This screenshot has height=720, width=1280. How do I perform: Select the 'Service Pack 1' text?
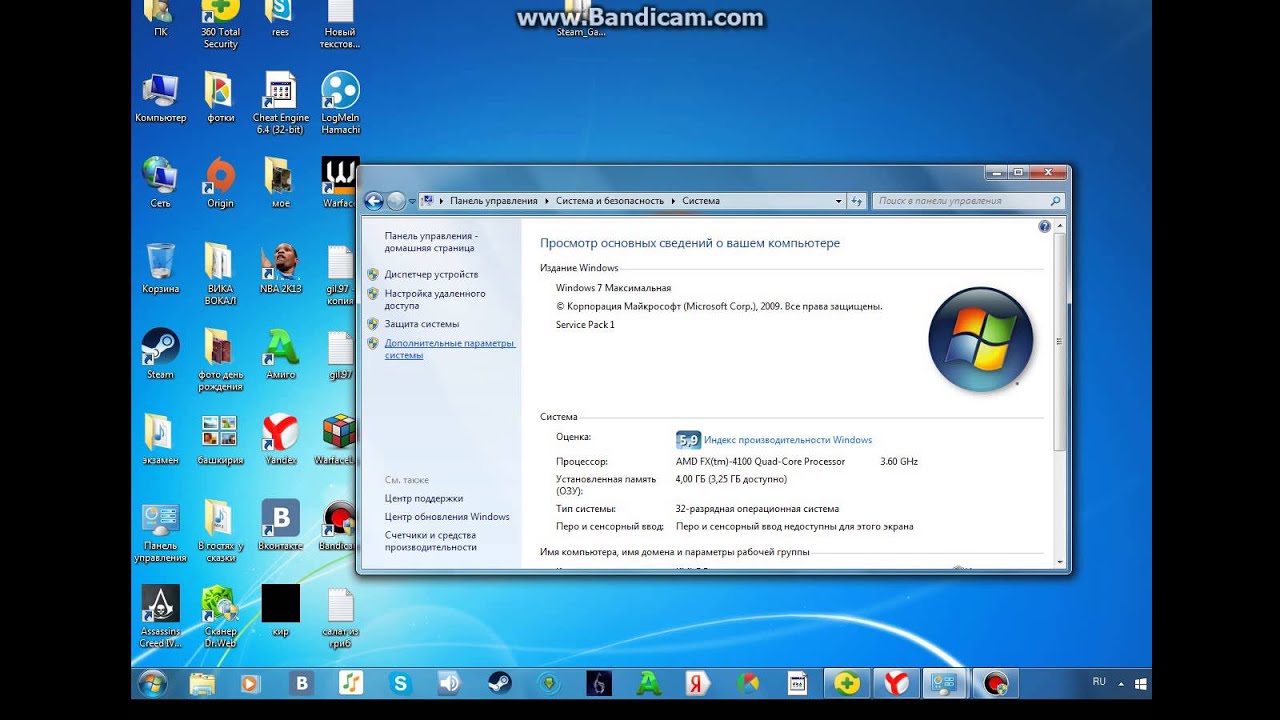(585, 325)
